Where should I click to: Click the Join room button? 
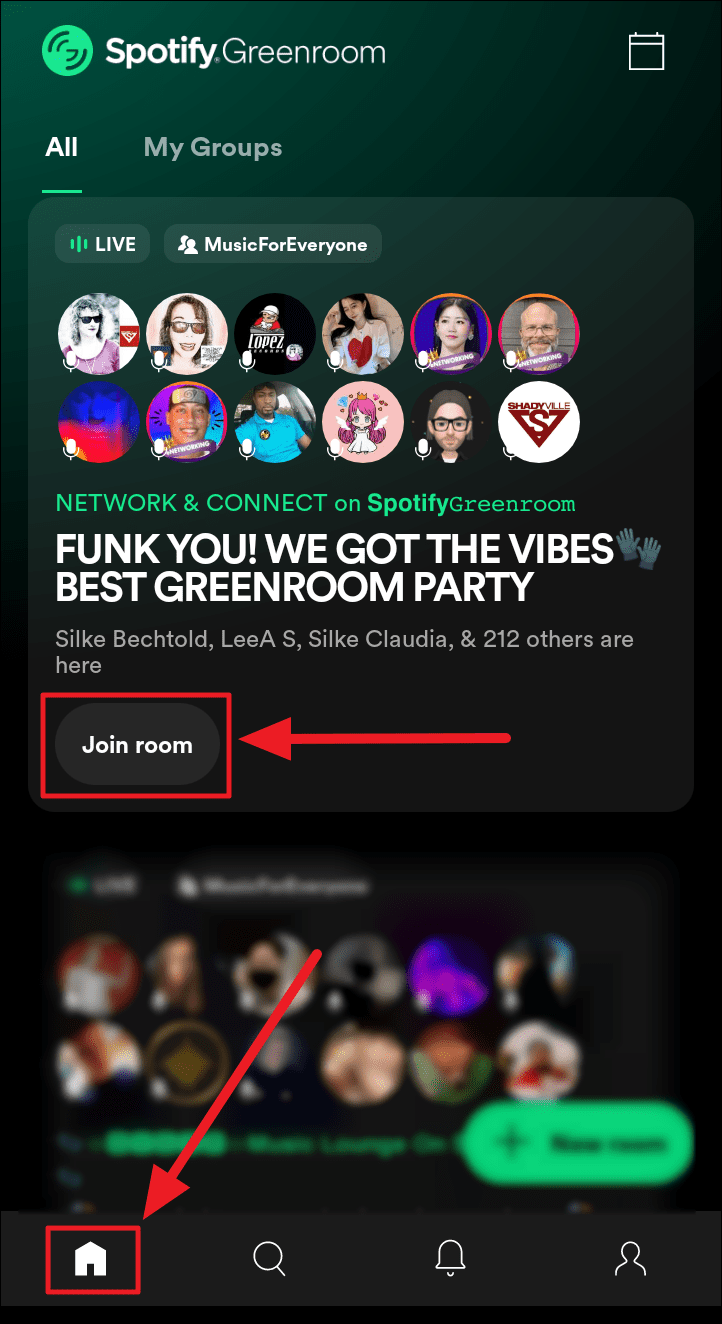[x=137, y=745]
